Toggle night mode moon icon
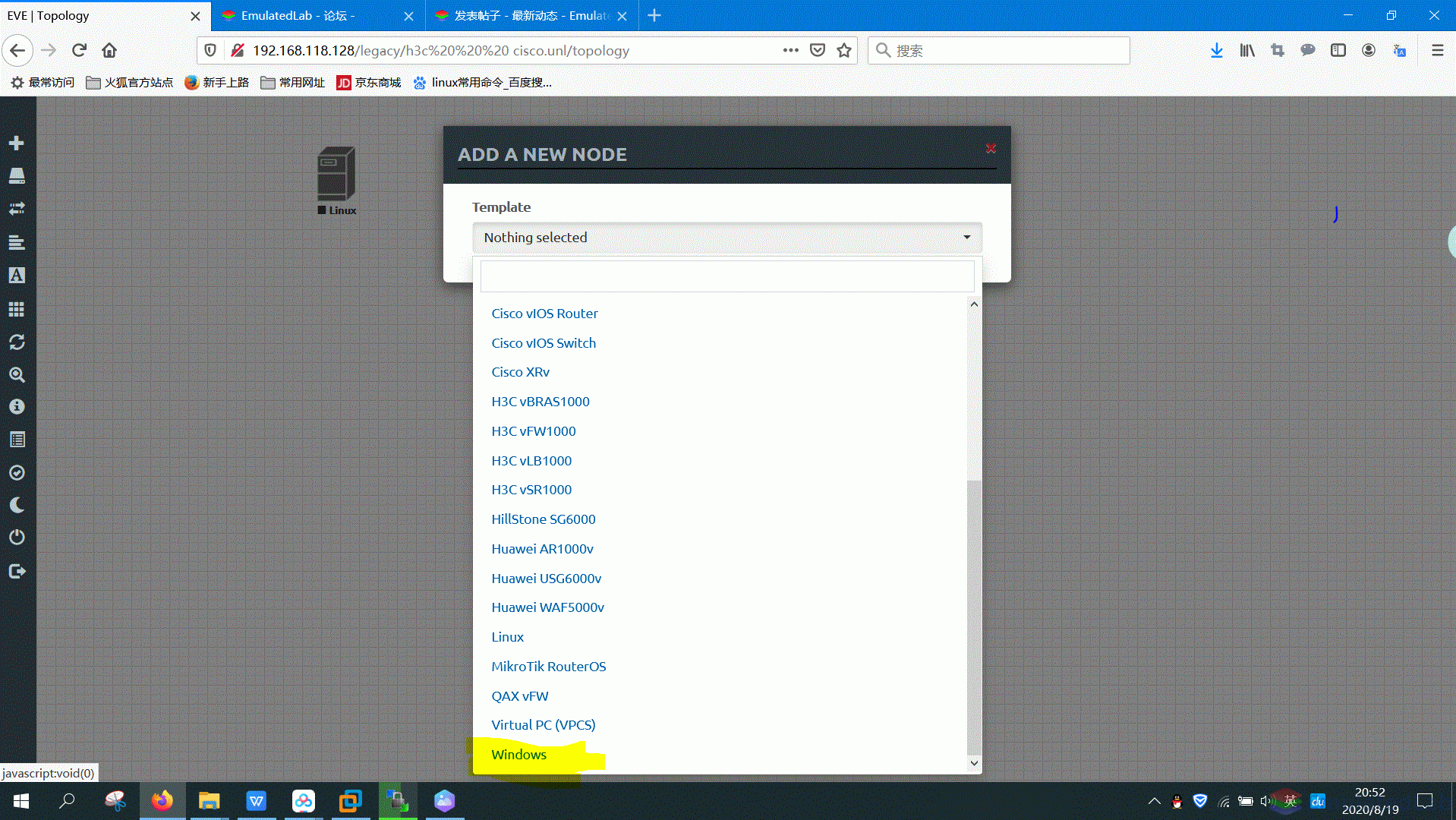 pos(17,505)
